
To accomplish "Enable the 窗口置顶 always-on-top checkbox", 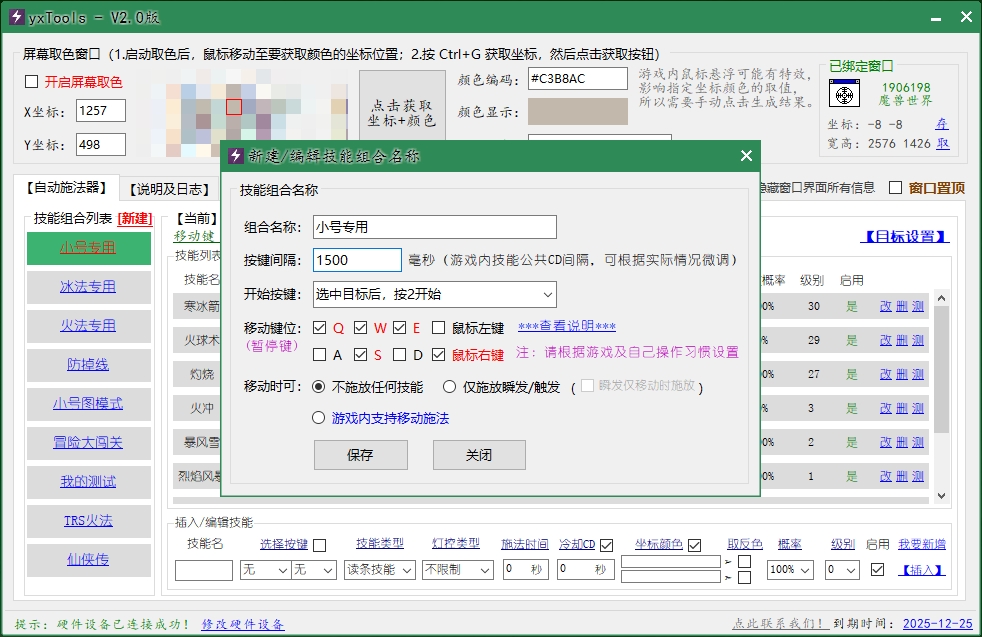I will [895, 188].
